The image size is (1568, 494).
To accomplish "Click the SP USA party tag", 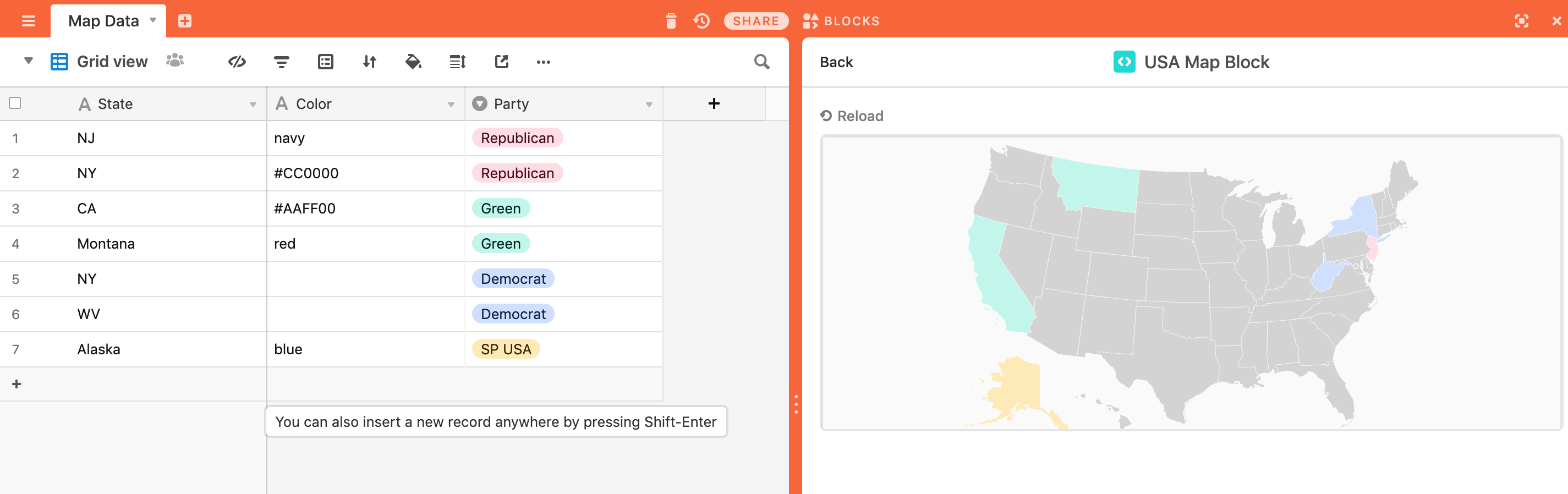I will click(x=506, y=350).
